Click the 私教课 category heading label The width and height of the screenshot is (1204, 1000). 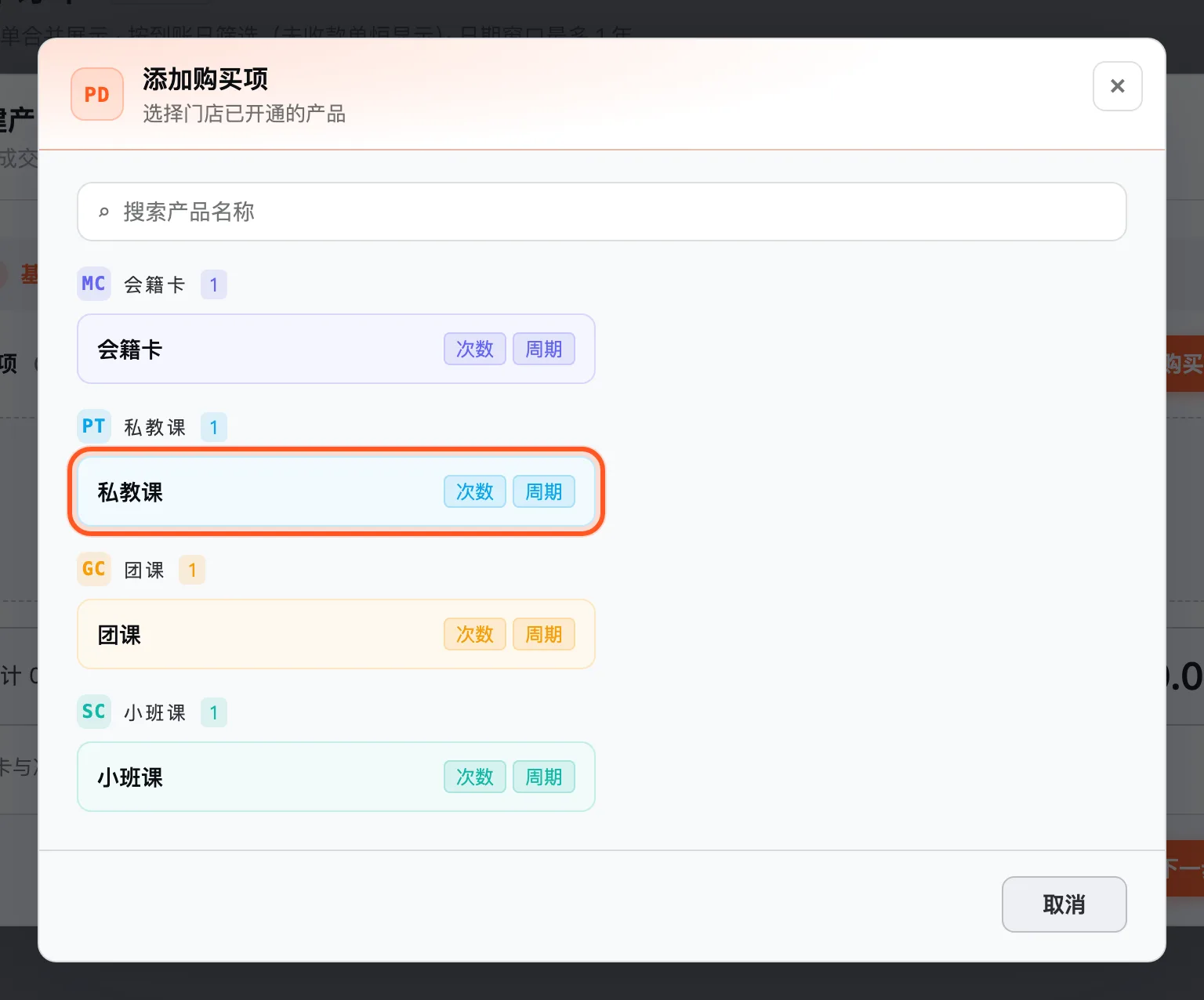tap(154, 427)
